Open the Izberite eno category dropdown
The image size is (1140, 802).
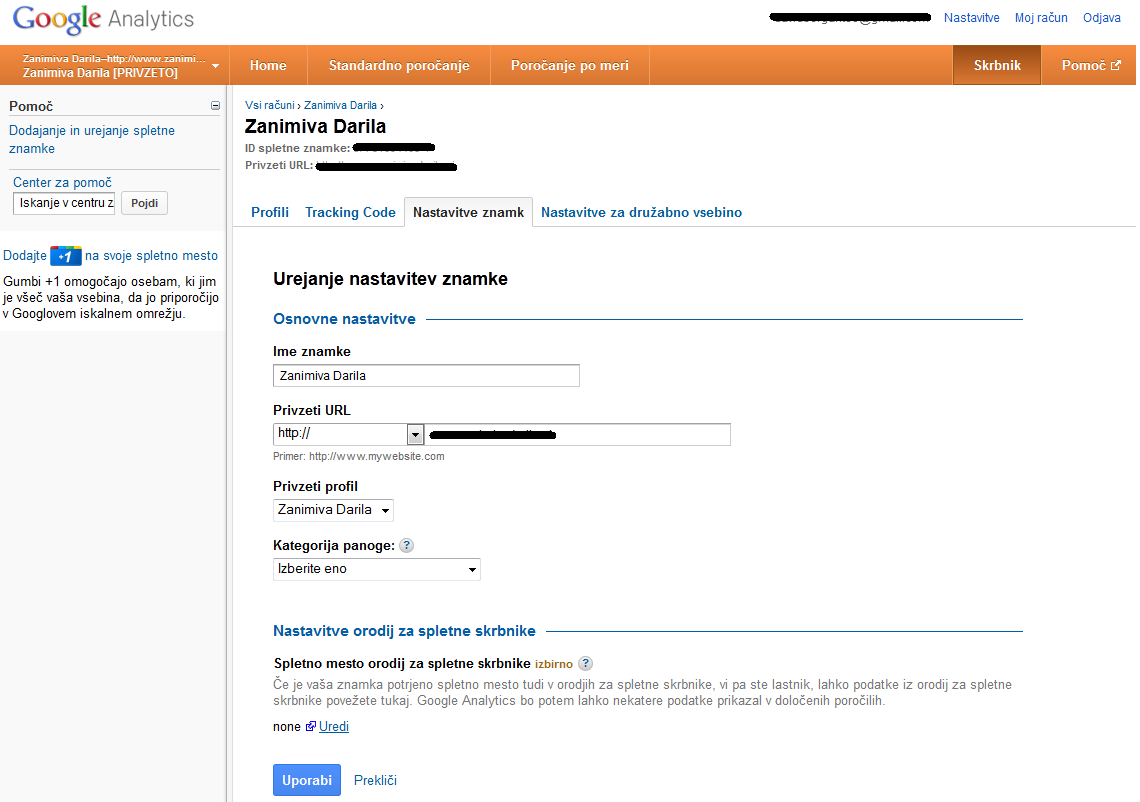(x=376, y=569)
